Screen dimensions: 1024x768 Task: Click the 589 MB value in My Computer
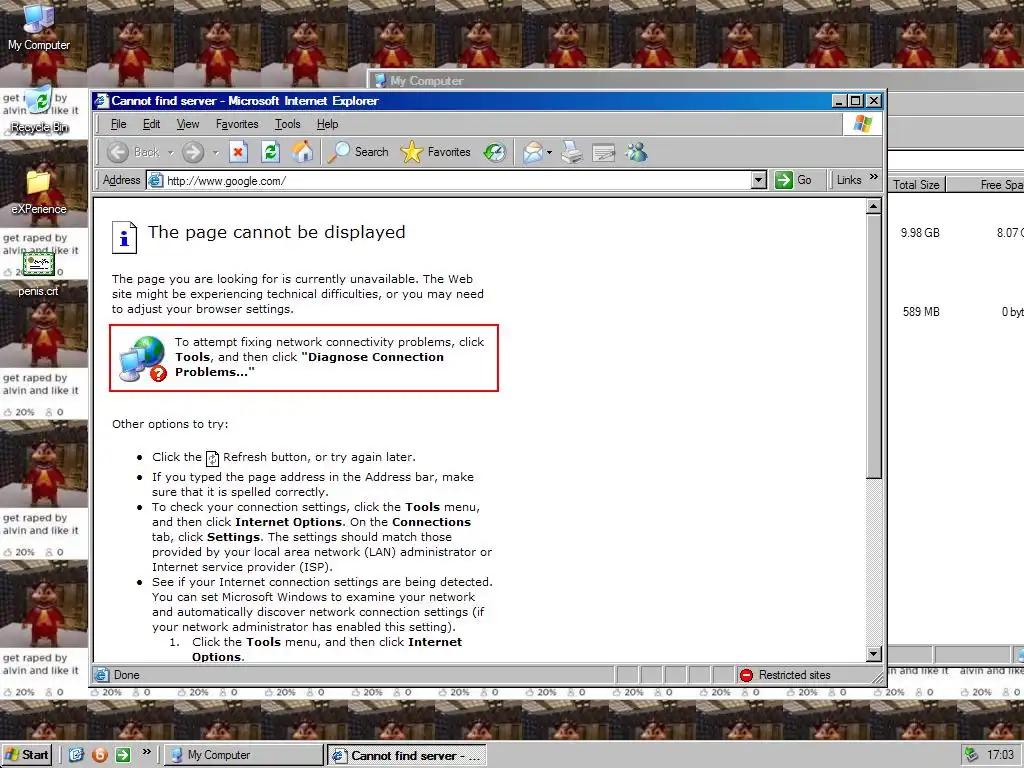point(921,312)
